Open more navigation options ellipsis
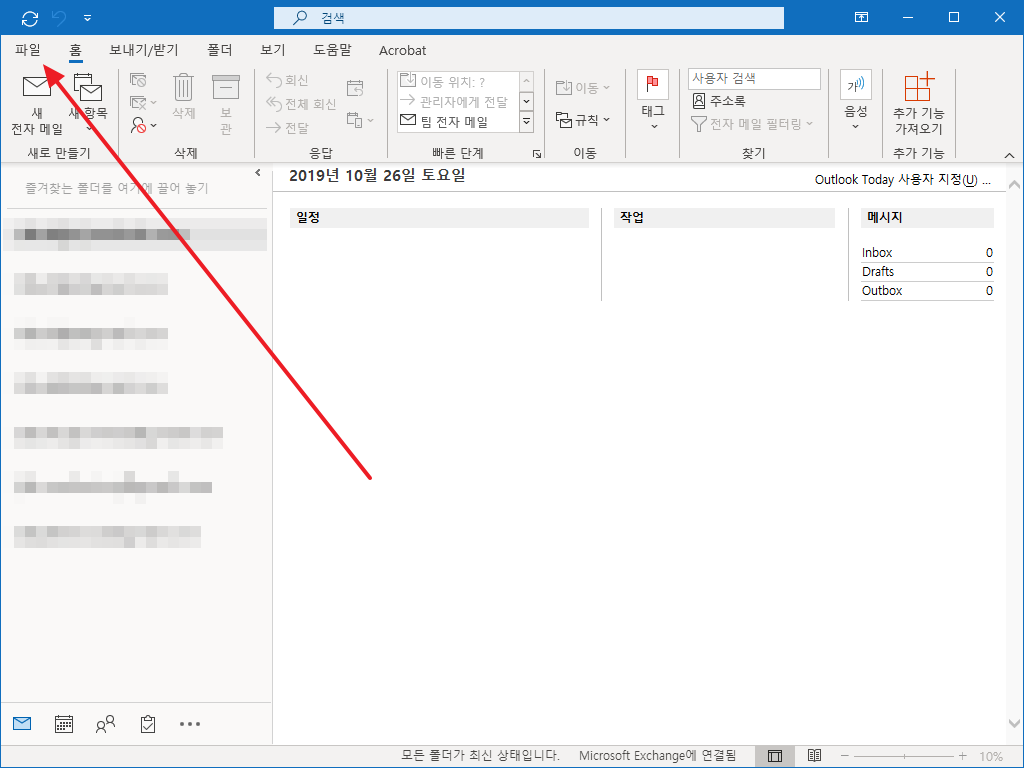 coord(190,724)
